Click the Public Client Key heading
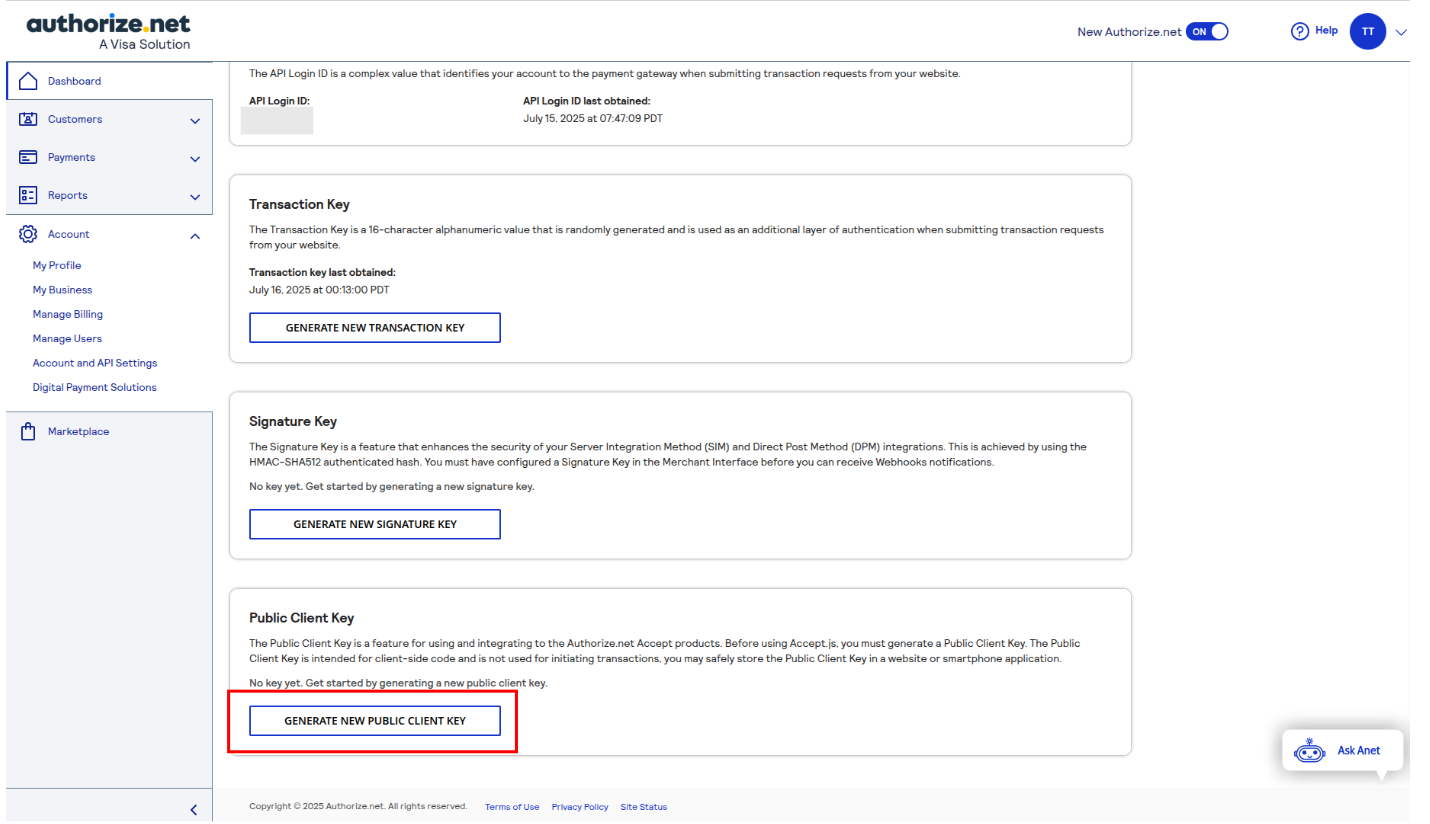Viewport: 1430px width, 824px height. point(302,618)
